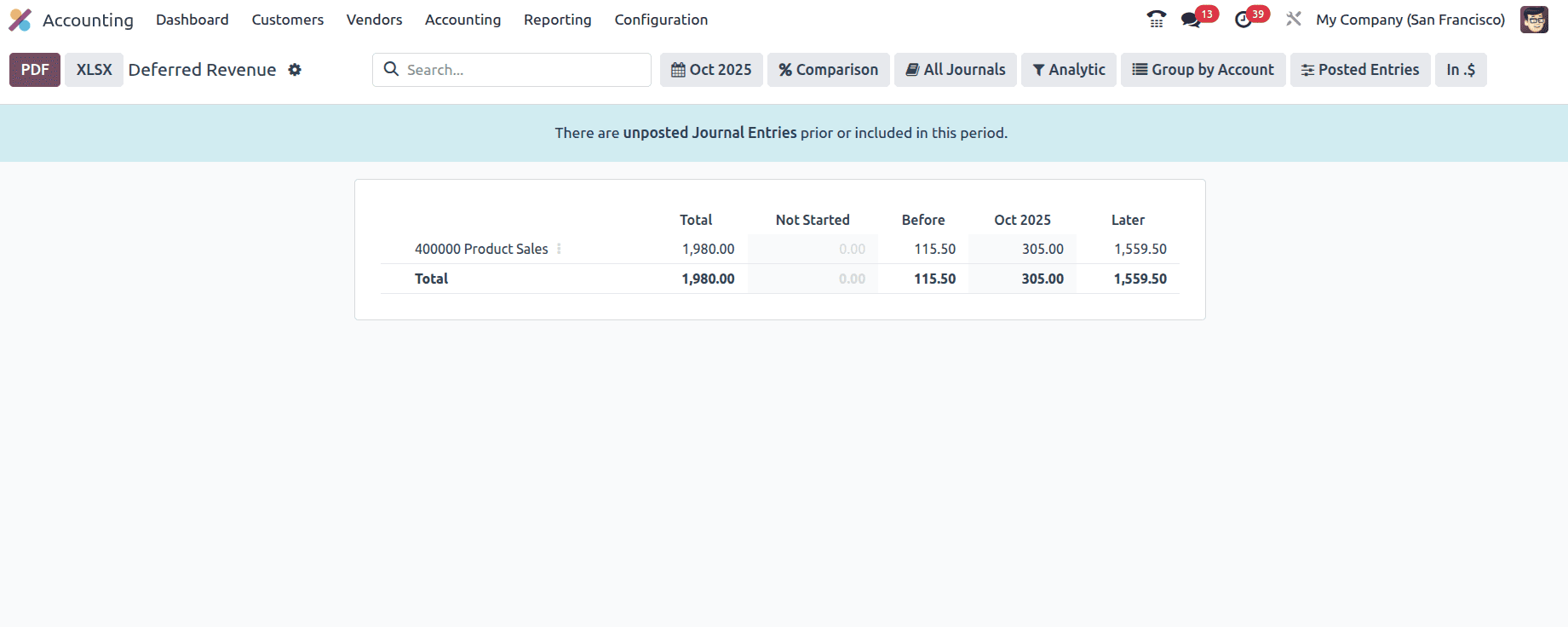Screen dimensions: 1568x627
Task: Open the debug tools wrench icon
Action: [1294, 19]
